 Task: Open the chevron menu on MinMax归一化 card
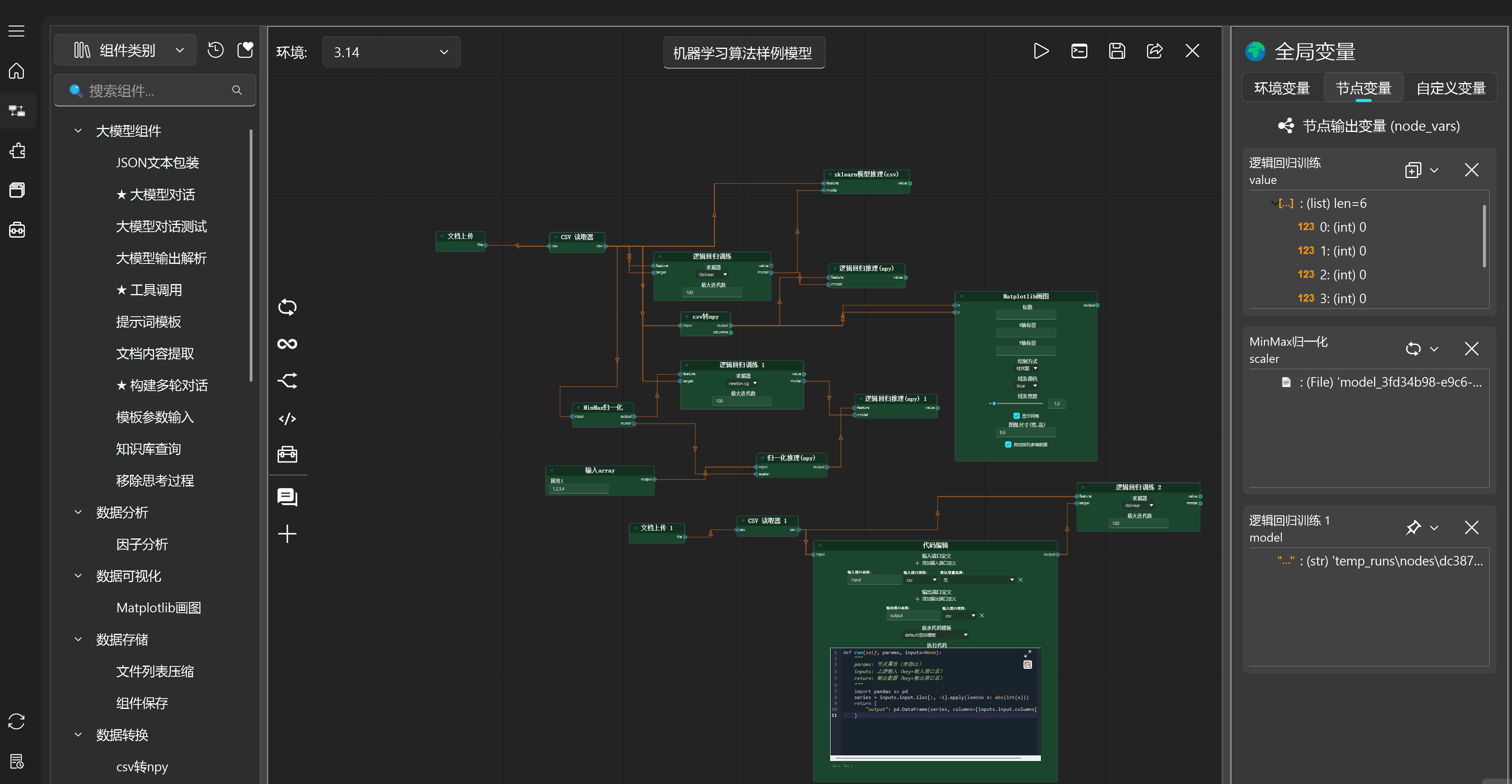tap(1434, 349)
